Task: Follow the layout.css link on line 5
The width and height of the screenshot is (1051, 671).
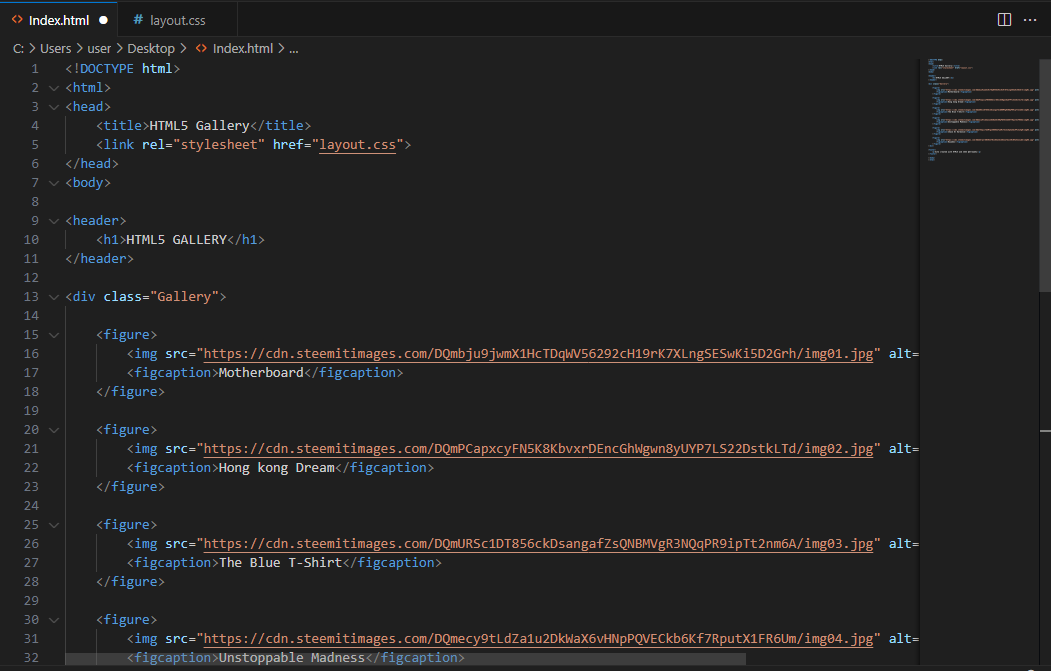Action: coord(357,145)
